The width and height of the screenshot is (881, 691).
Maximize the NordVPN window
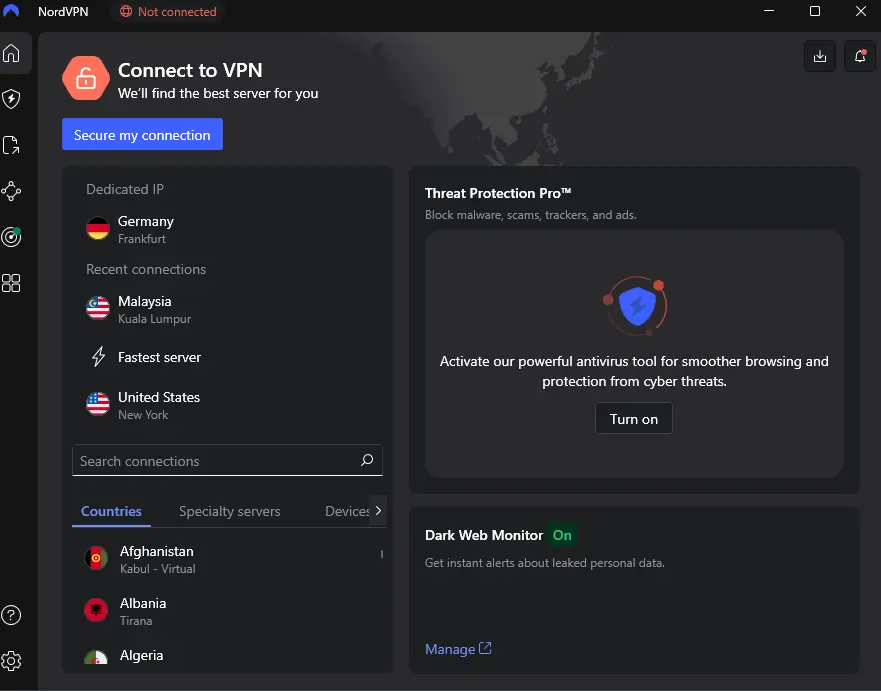coord(815,11)
